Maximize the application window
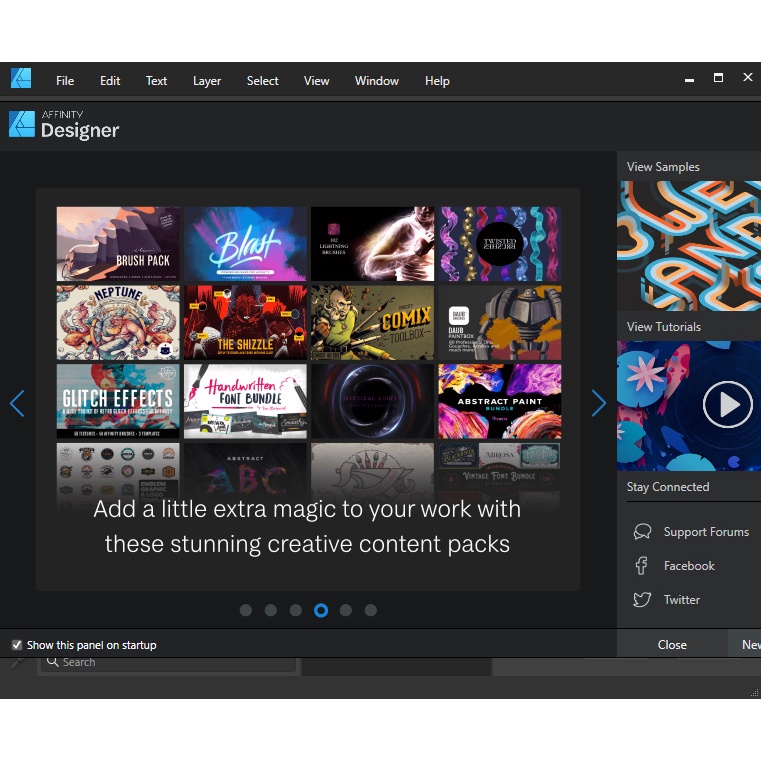The image size is (761, 761). tap(718, 78)
